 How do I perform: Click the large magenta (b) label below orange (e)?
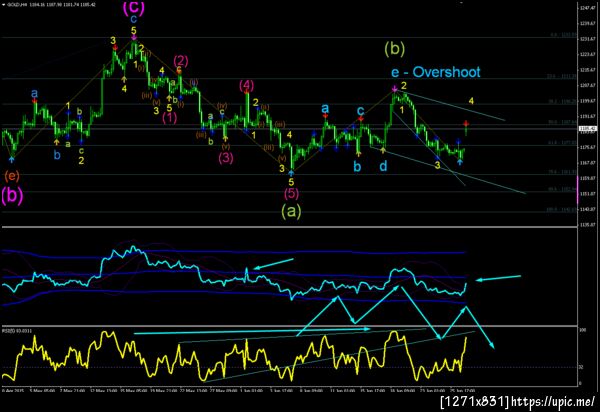pos(12,195)
